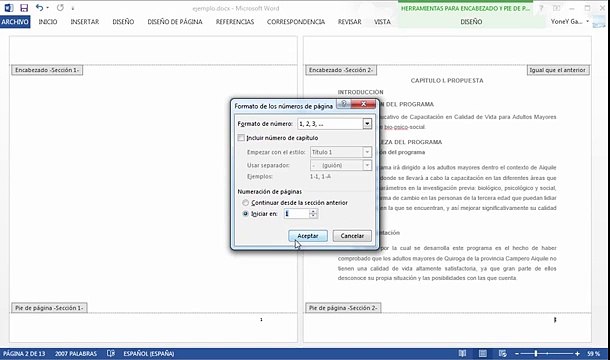Screen dimensions: 610x360
Task: Open the Undo history dropdown arrow
Action: click(48, 8)
